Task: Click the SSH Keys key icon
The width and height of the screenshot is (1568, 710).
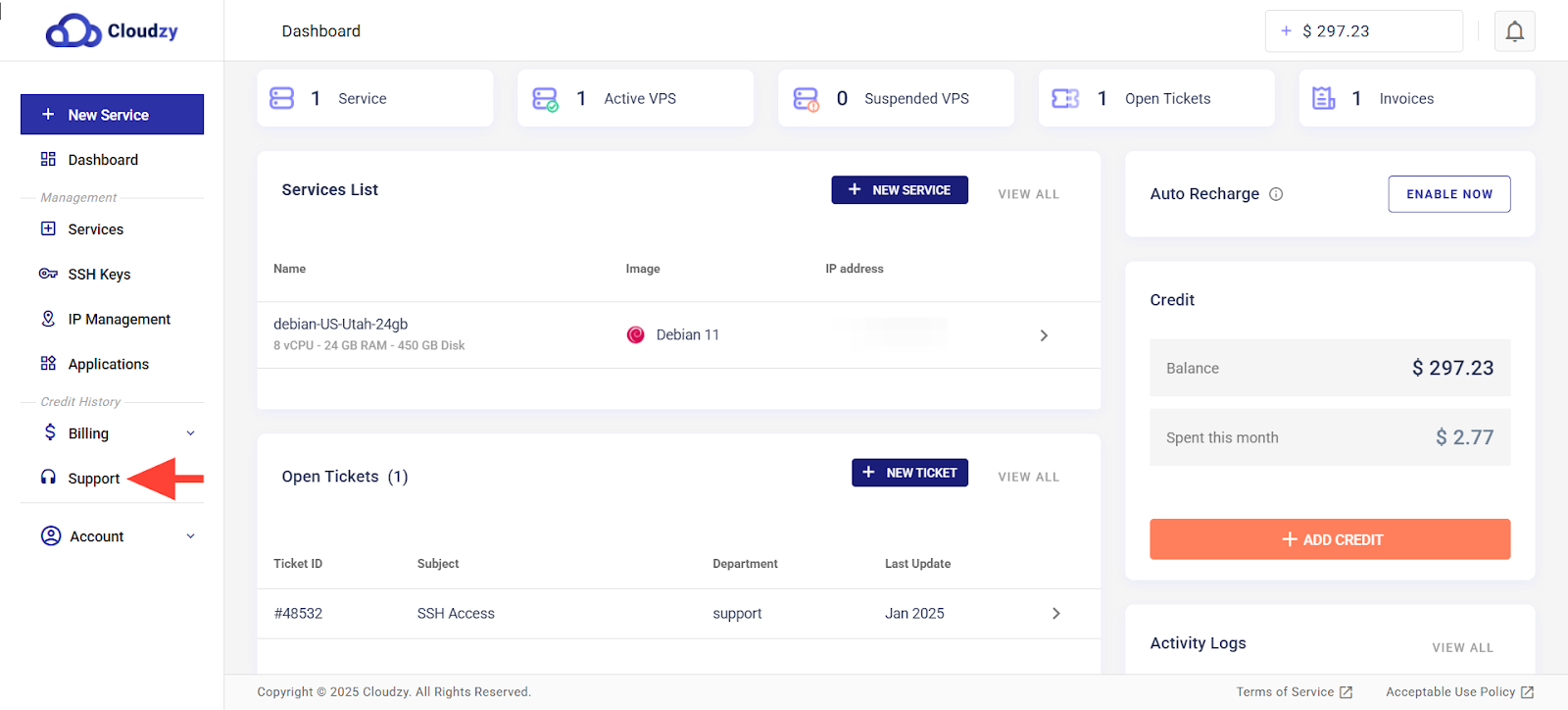Action: (48, 274)
